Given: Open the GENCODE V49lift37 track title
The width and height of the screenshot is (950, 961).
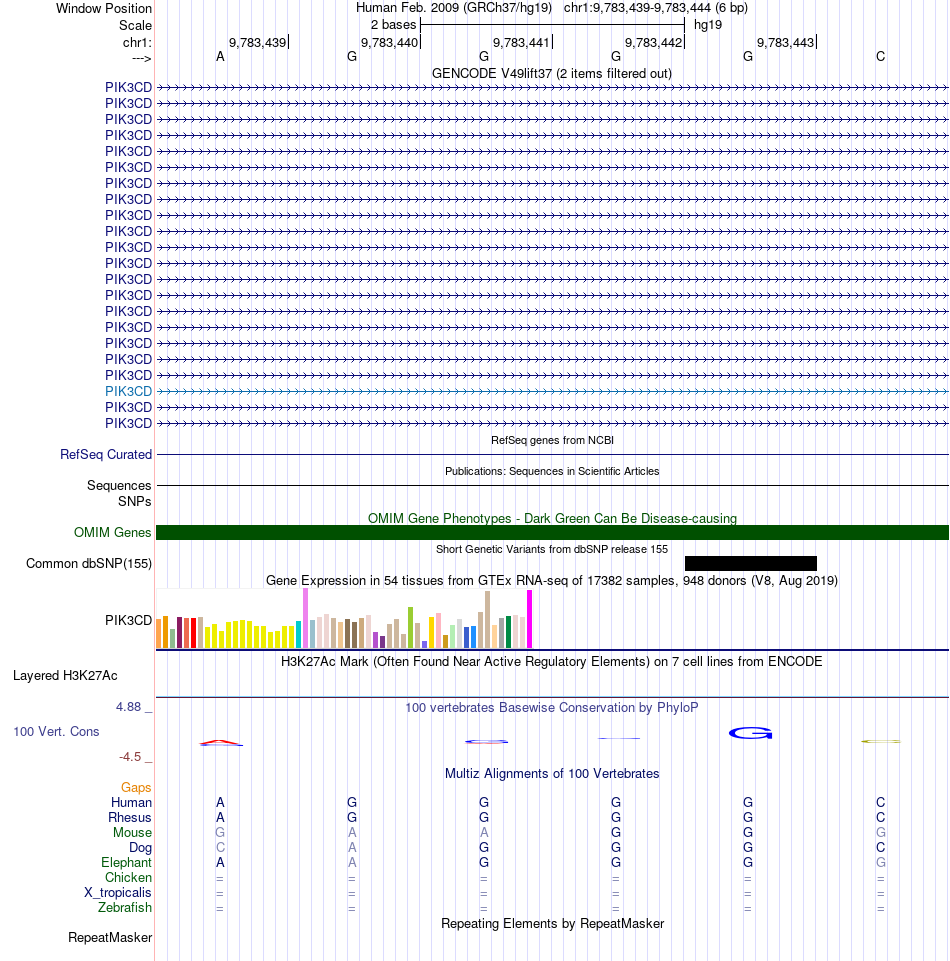Looking at the screenshot, I should 552,74.
